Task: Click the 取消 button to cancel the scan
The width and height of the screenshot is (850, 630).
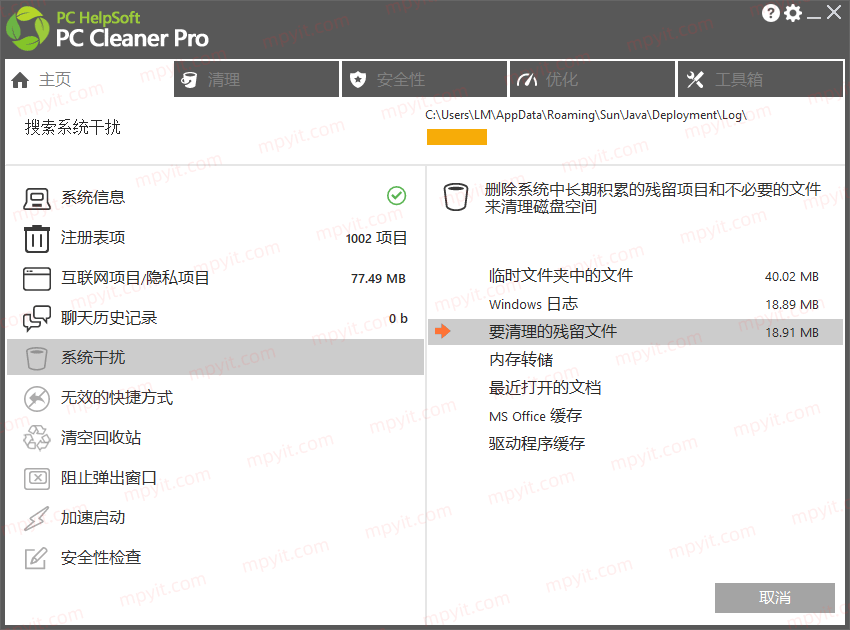Action: (775, 597)
